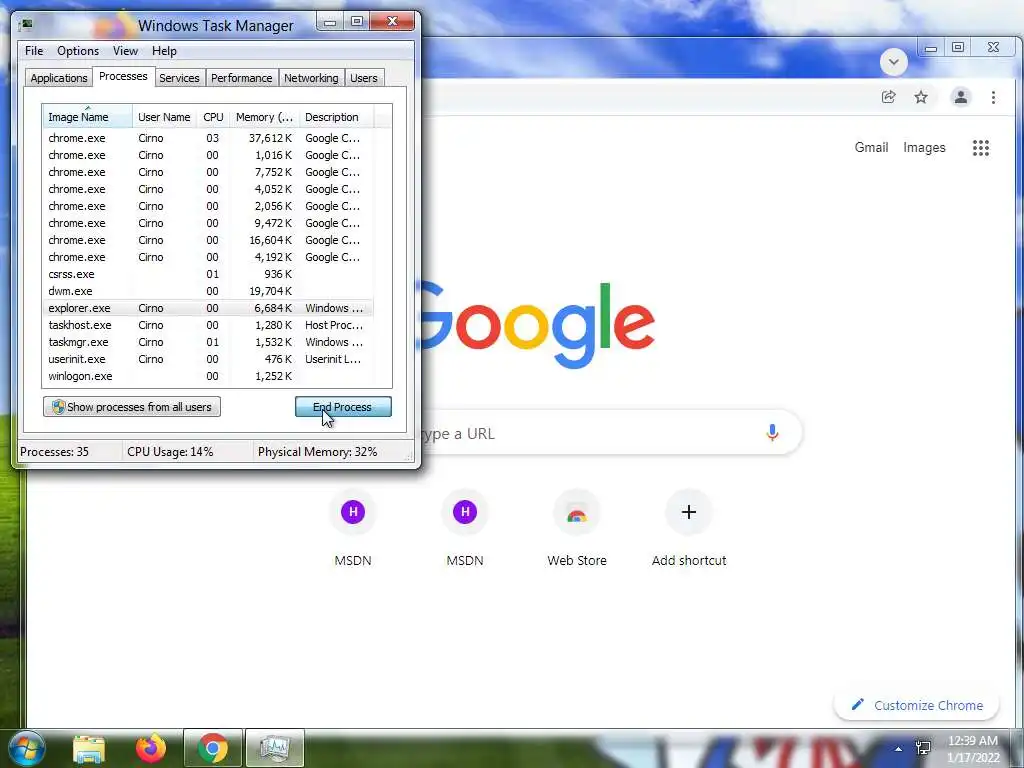Click the CPU Usage: 14% status
1024x768 pixels.
point(170,452)
